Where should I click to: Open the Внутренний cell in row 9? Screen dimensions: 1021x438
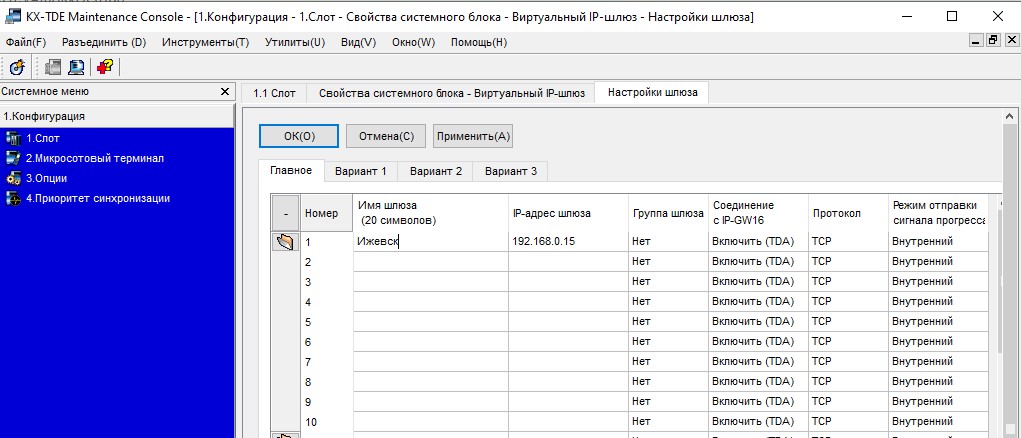938,402
